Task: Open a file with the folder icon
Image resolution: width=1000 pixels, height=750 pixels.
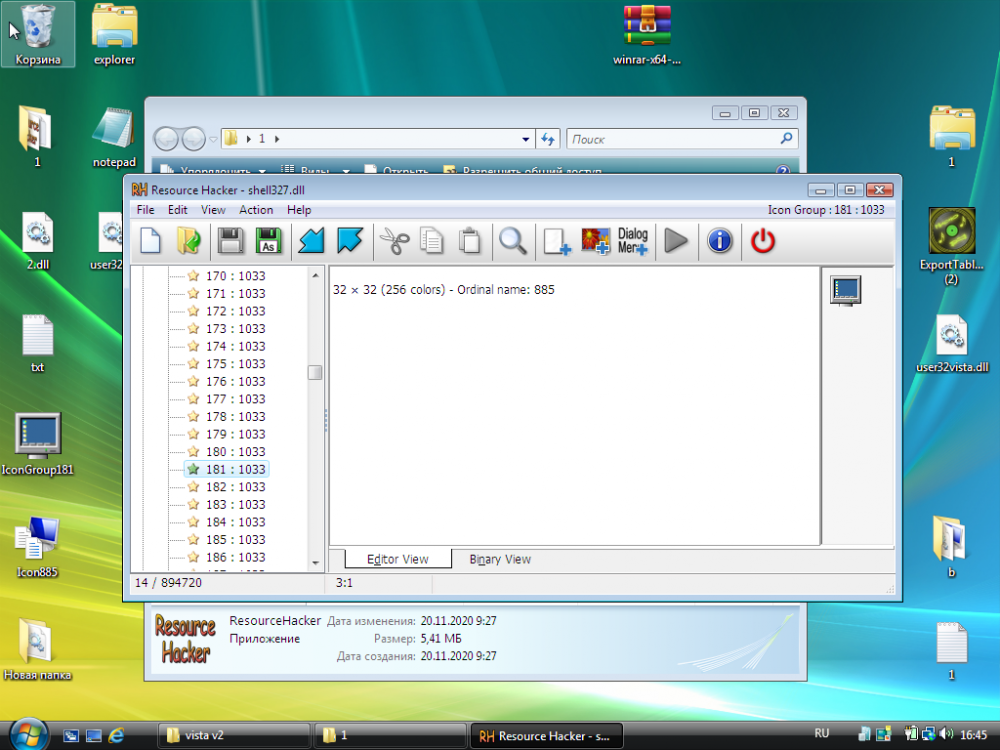Action: pyautogui.click(x=188, y=241)
